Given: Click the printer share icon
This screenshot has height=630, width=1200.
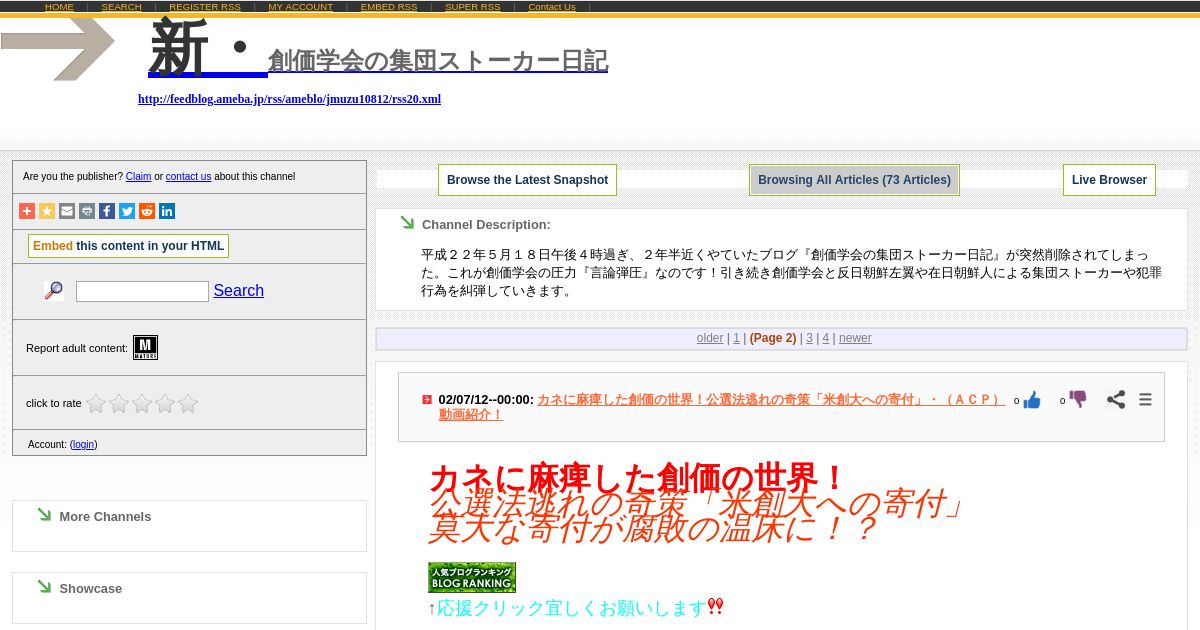Looking at the screenshot, I should [87, 211].
